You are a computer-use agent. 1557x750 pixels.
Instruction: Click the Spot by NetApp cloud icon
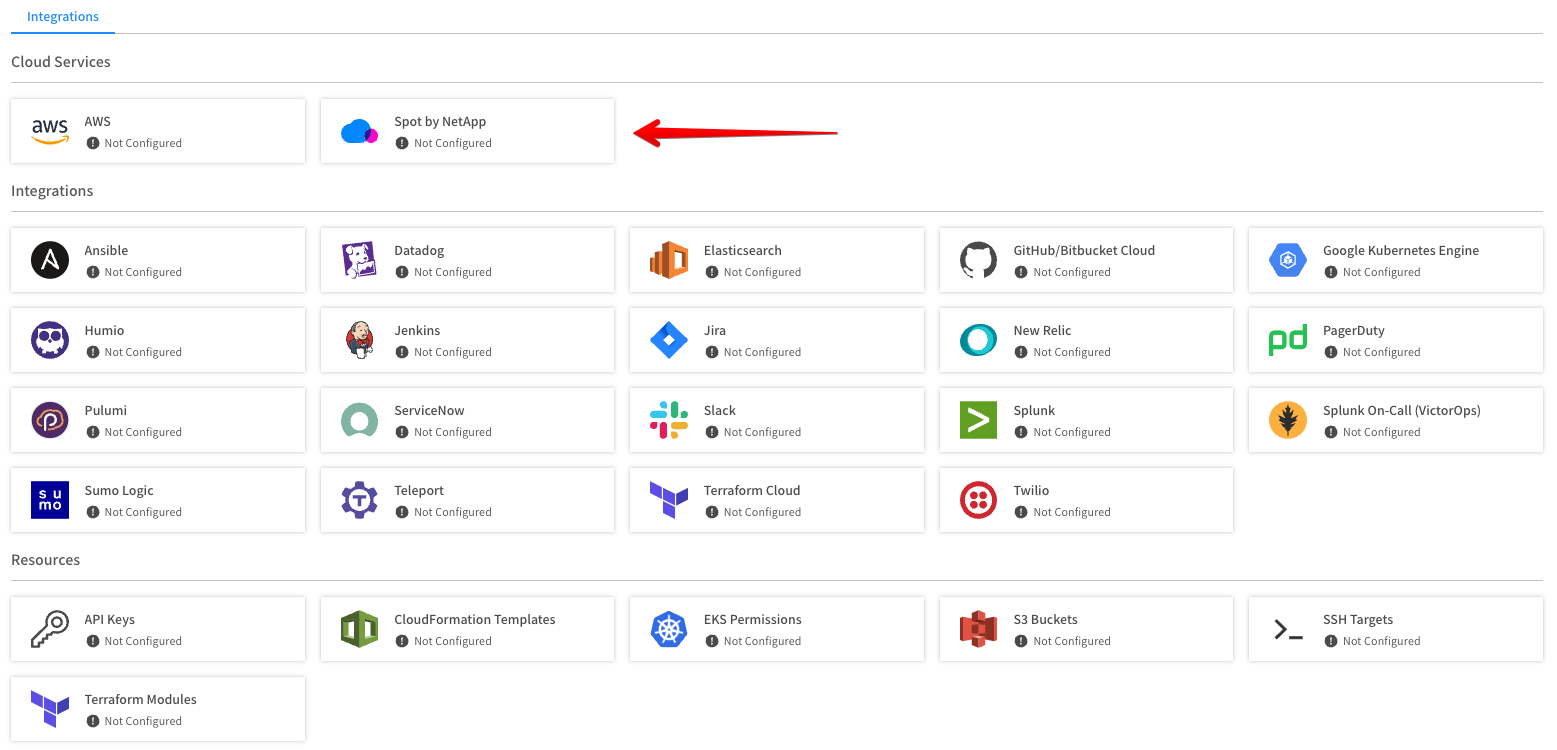pyautogui.click(x=359, y=131)
